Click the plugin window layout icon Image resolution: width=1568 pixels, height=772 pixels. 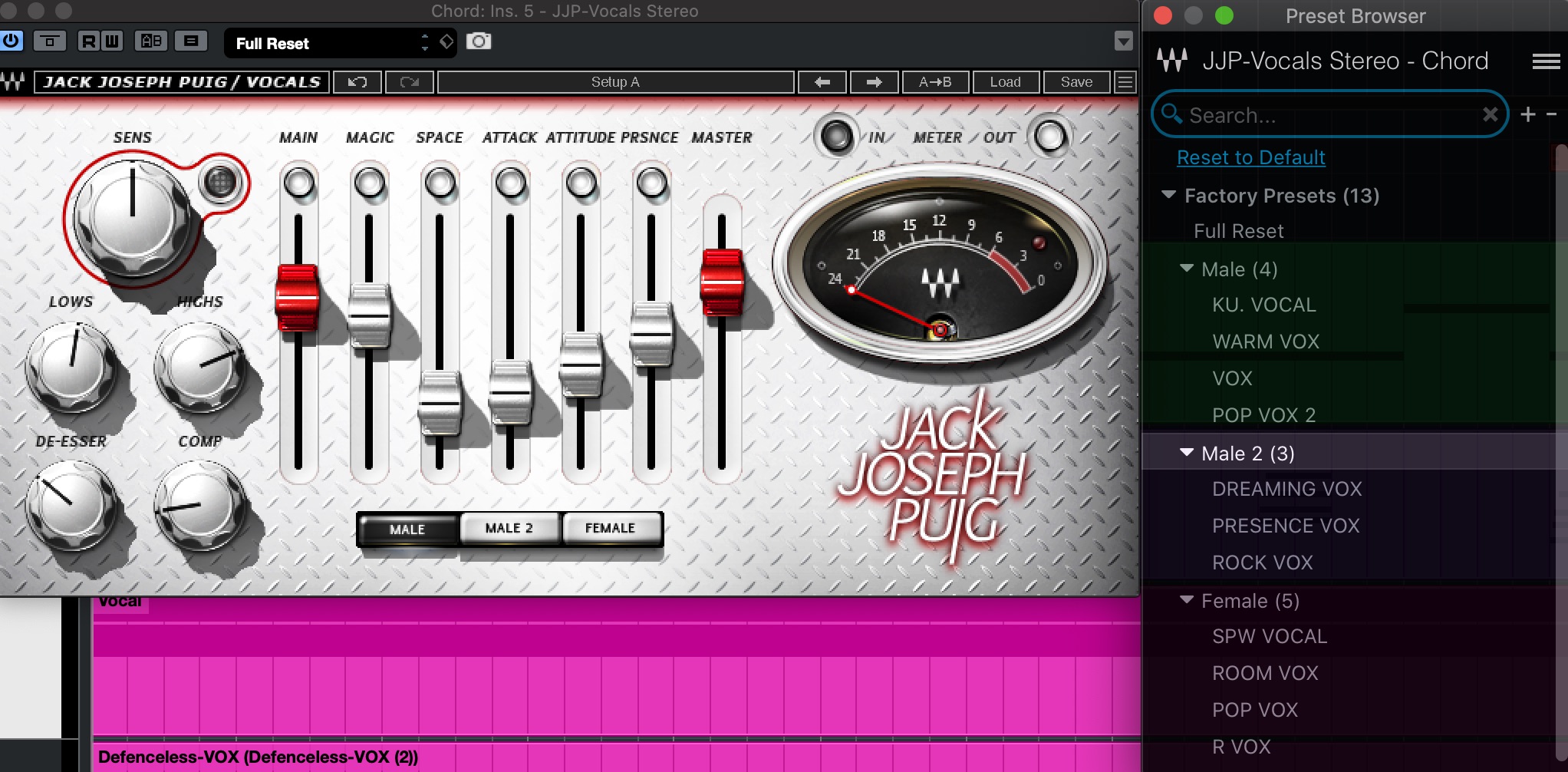(x=50, y=41)
